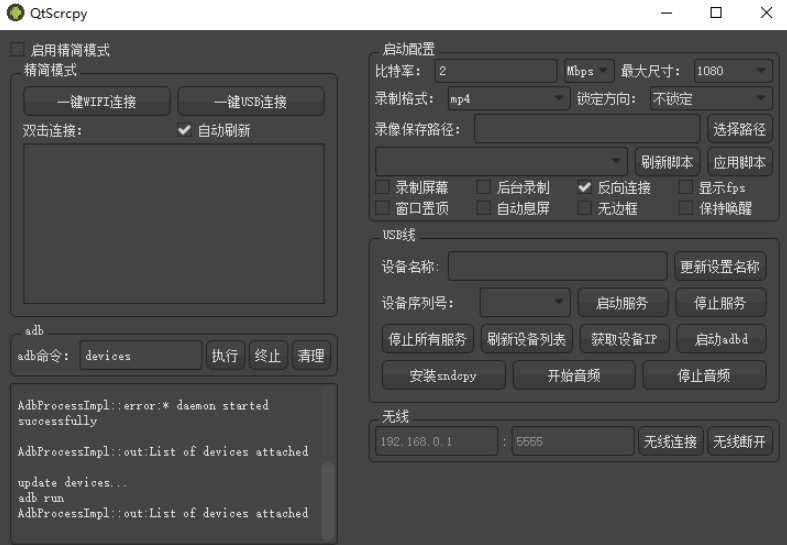Screen dimensions: 787x545
Task: Click the 'adb run' log line
Action: click(41, 498)
